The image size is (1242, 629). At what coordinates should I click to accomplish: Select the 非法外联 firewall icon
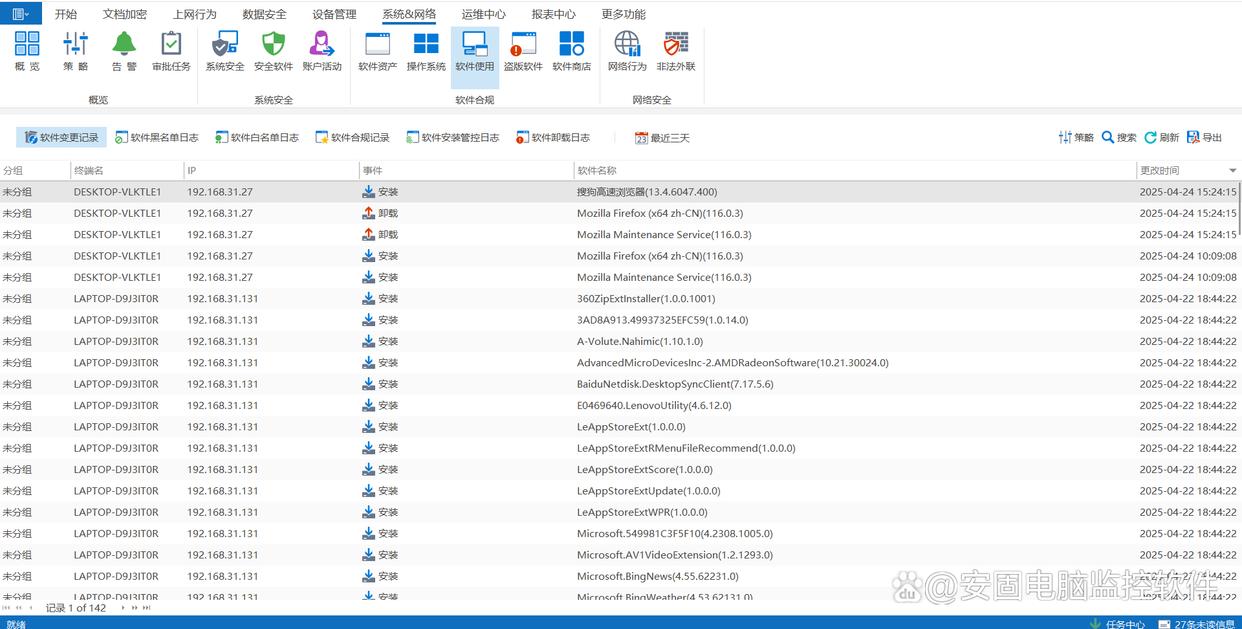pos(676,51)
